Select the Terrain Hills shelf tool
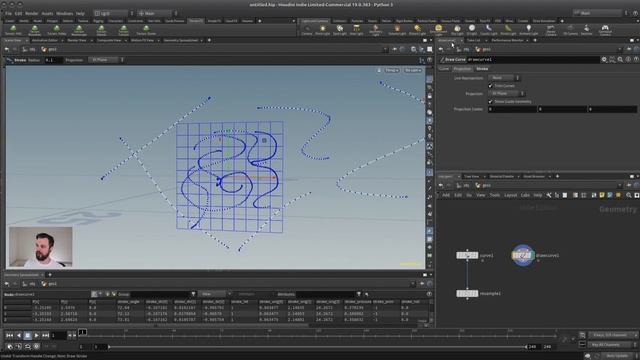This screenshot has height=360, width=640. 13,30
